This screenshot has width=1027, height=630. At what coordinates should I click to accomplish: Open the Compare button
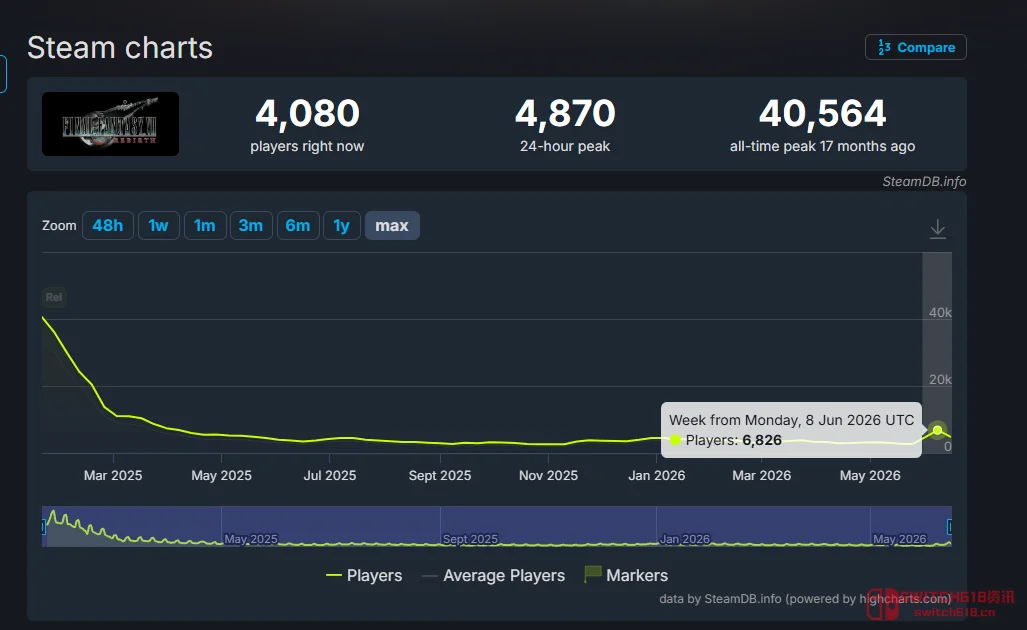coord(915,47)
